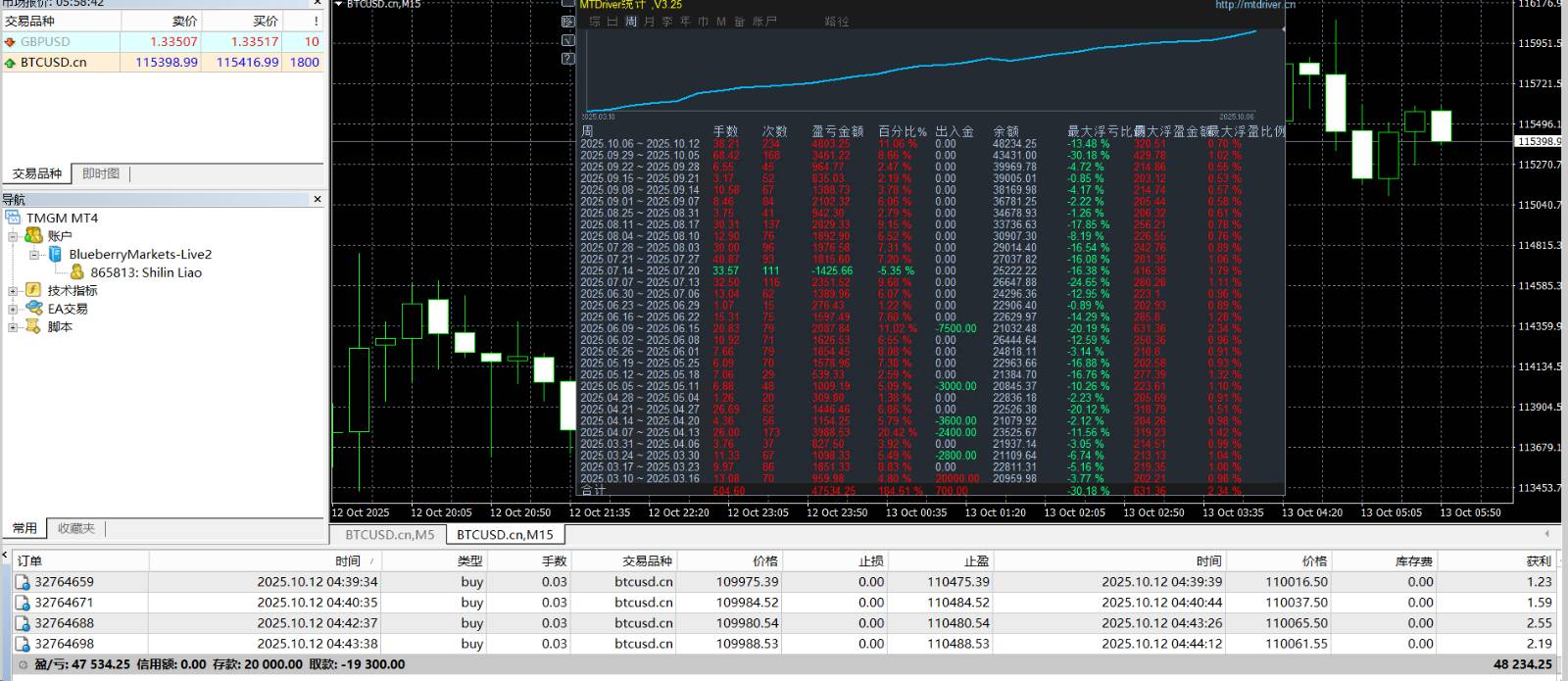Click the question mark help icon on MTDriver panel
Screen dimensions: 1568x681
click(568, 59)
